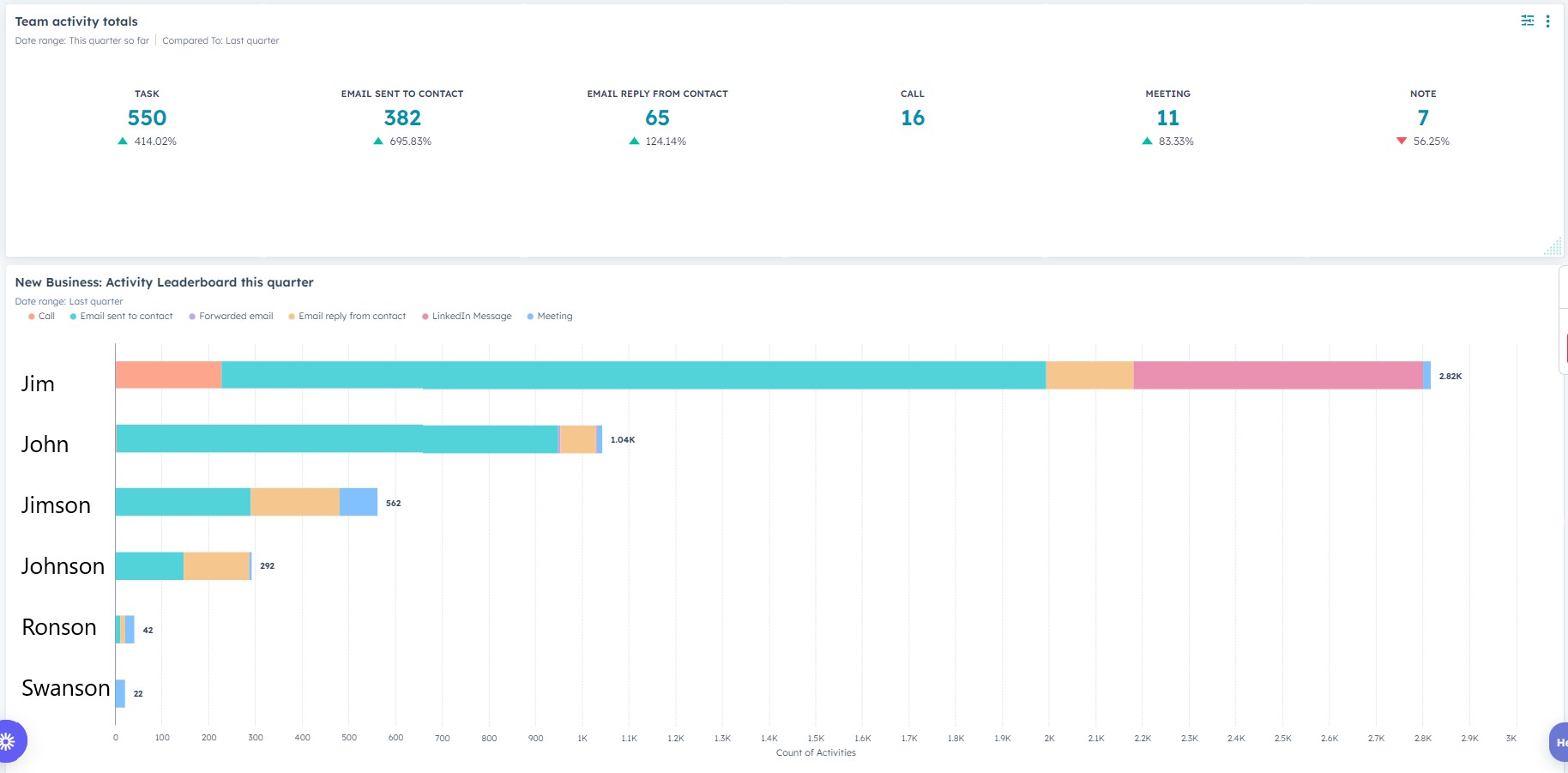
Task: Click Johnson's Email reply from contact segment
Action: 216,565
